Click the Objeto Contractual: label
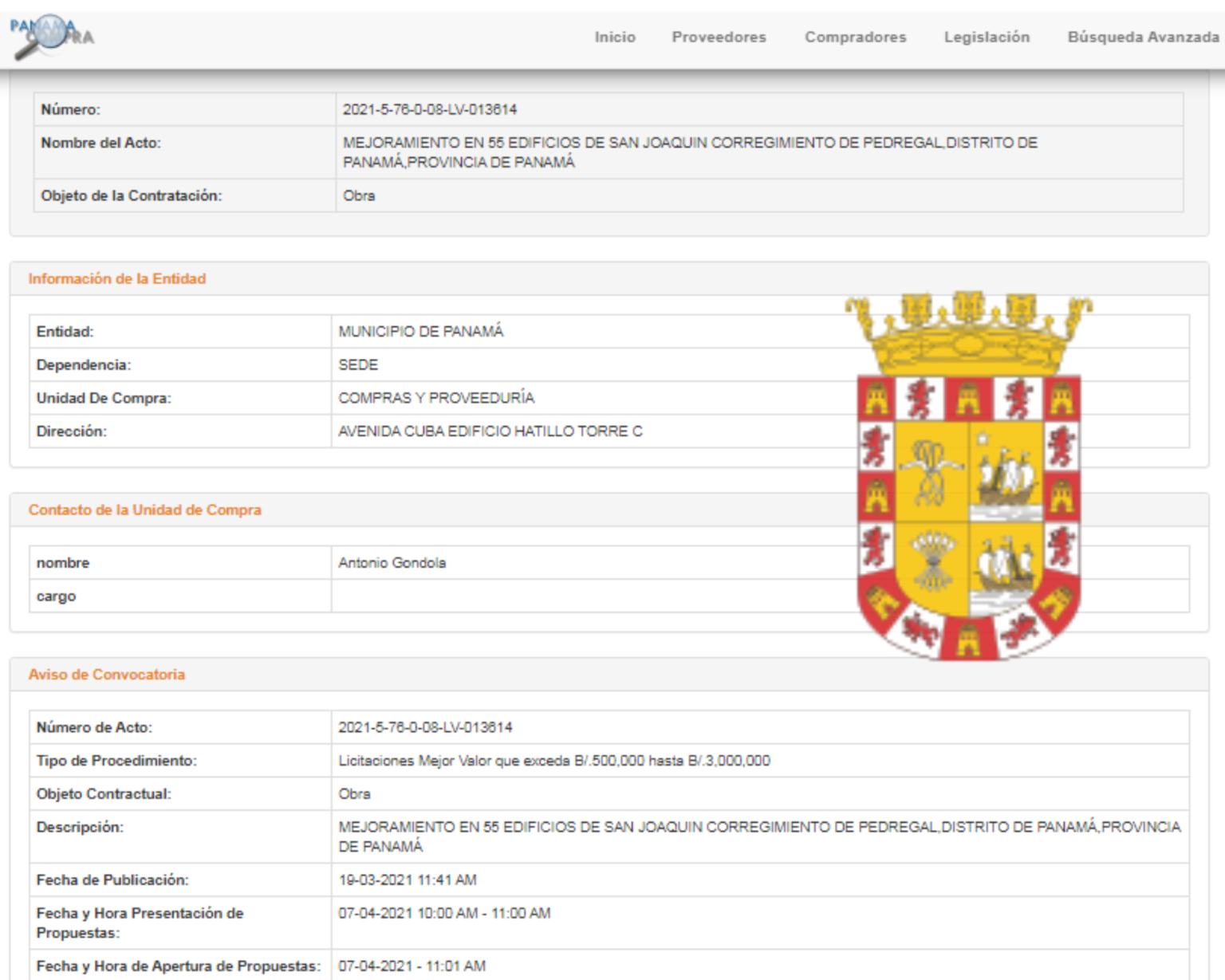 104,794
